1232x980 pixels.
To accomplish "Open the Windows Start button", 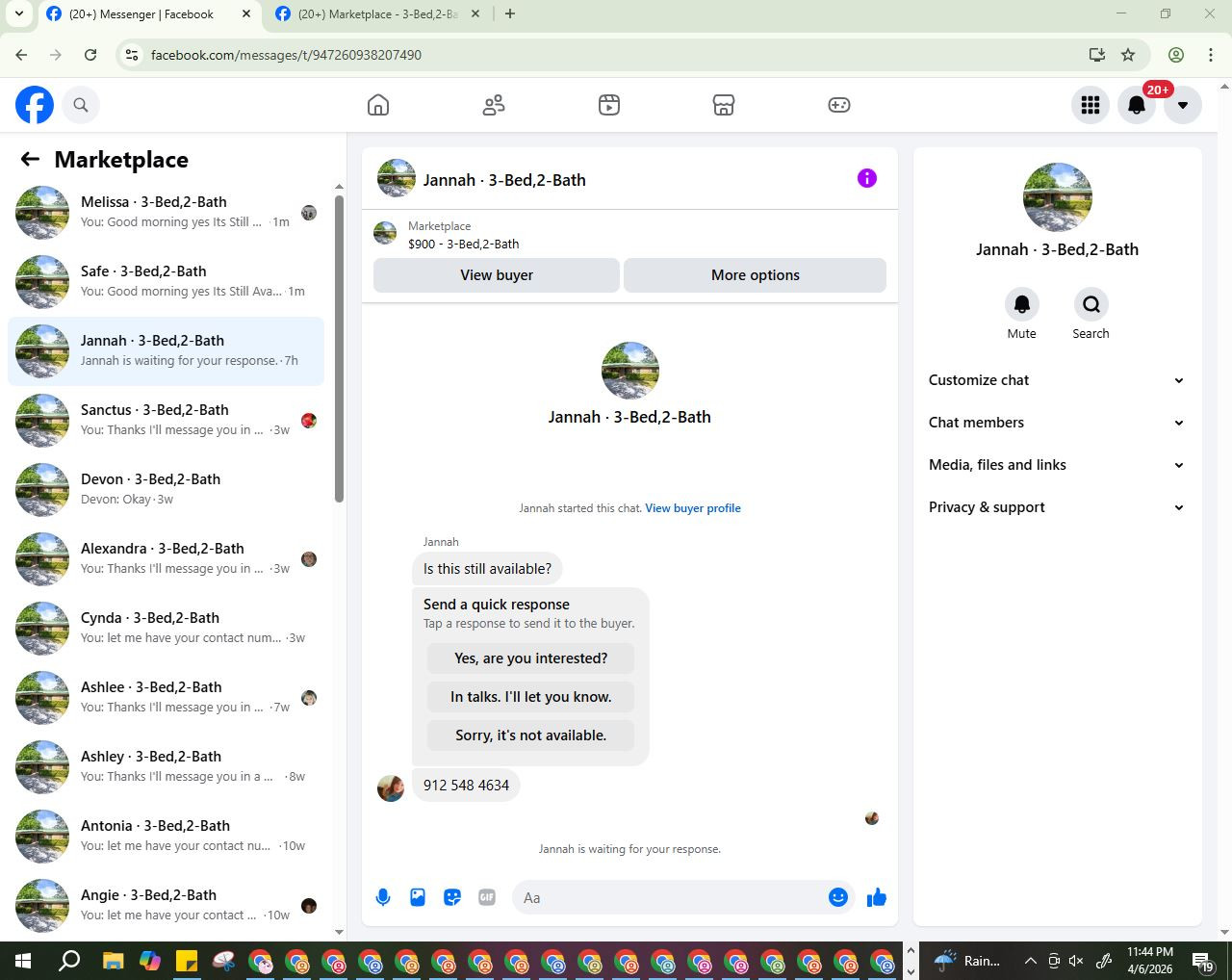I will [x=23, y=961].
